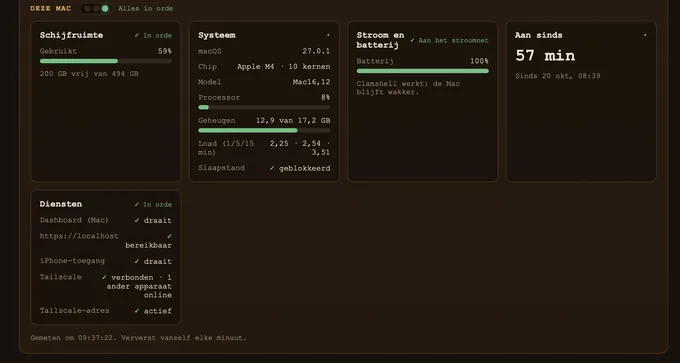This screenshot has width=680, height=363.
Task: Click the Gebruikt label in Schijfruimte
Action: click(x=58, y=51)
